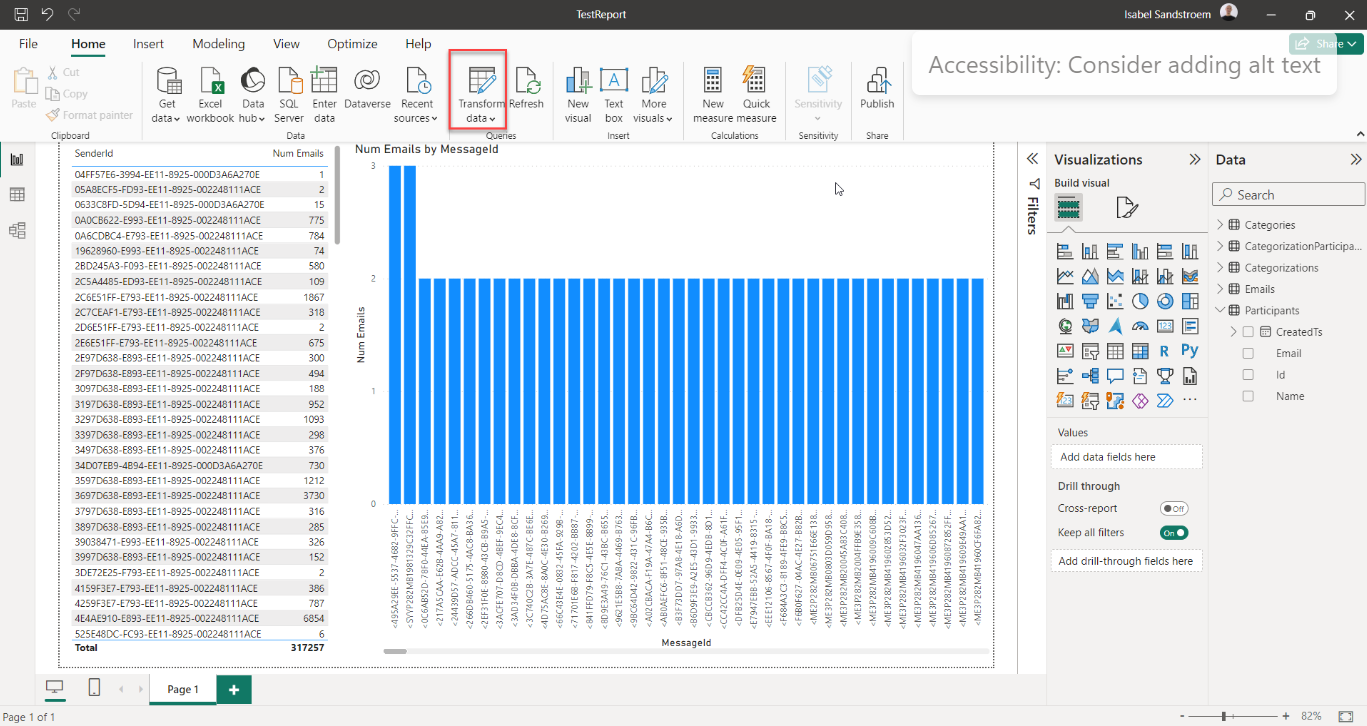Viewport: 1367px width, 726px height.
Task: Switch to Table view in left sidebar
Action: pyautogui.click(x=17, y=195)
